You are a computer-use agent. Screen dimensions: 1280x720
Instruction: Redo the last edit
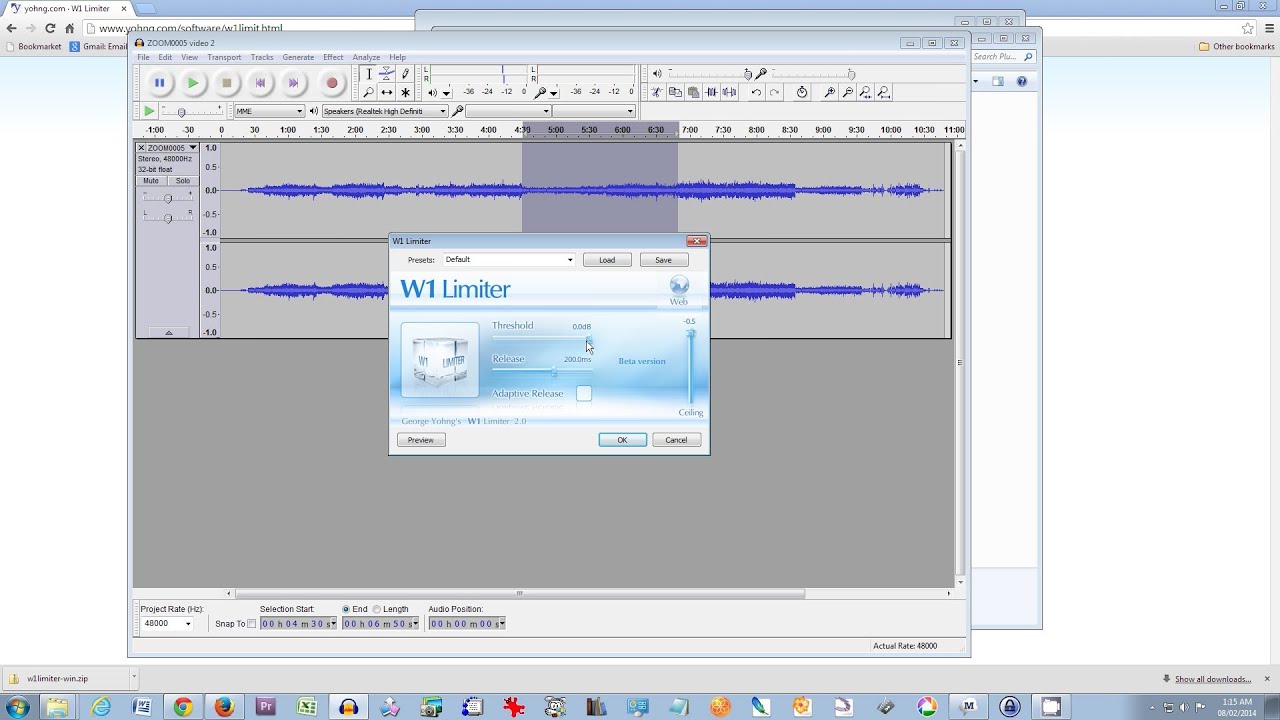point(774,92)
